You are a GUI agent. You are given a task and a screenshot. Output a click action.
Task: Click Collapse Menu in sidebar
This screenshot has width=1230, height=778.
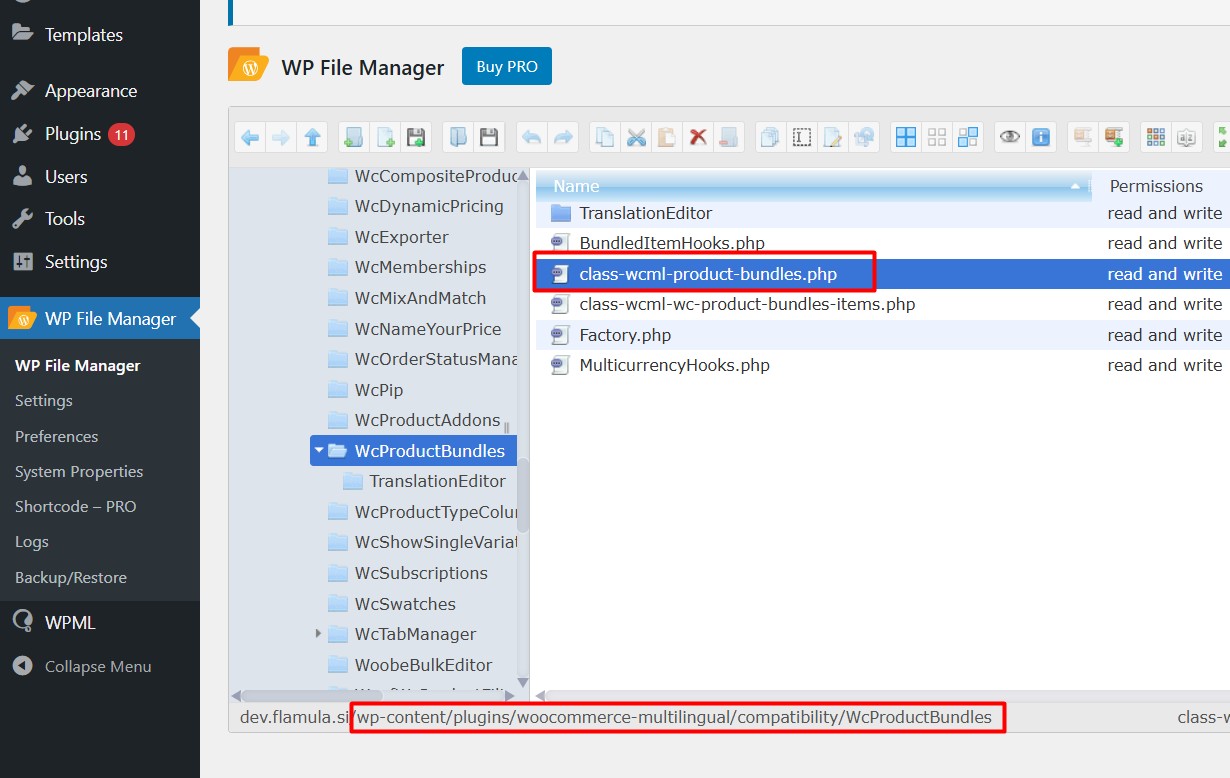coord(98,667)
